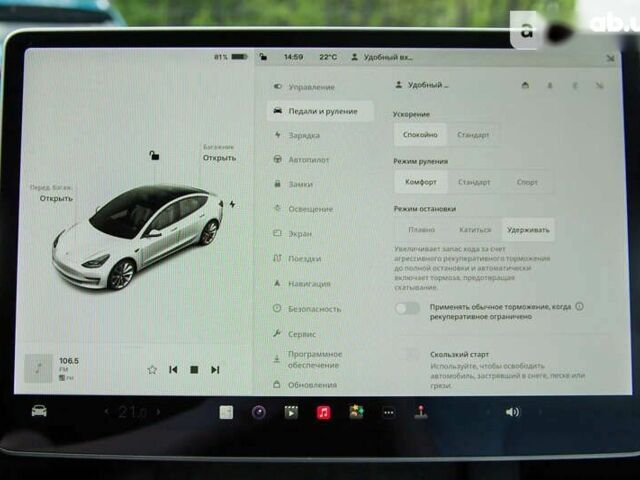This screenshot has width=640, height=480.
Task: Open the music app in dock
Action: (x=323, y=412)
